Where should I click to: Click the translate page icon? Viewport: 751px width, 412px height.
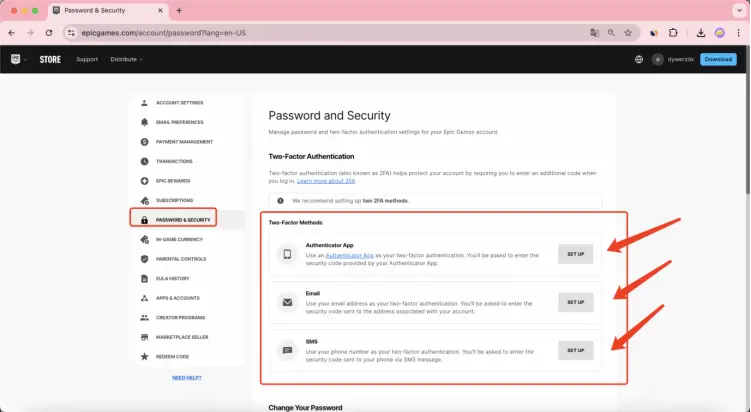pos(594,33)
